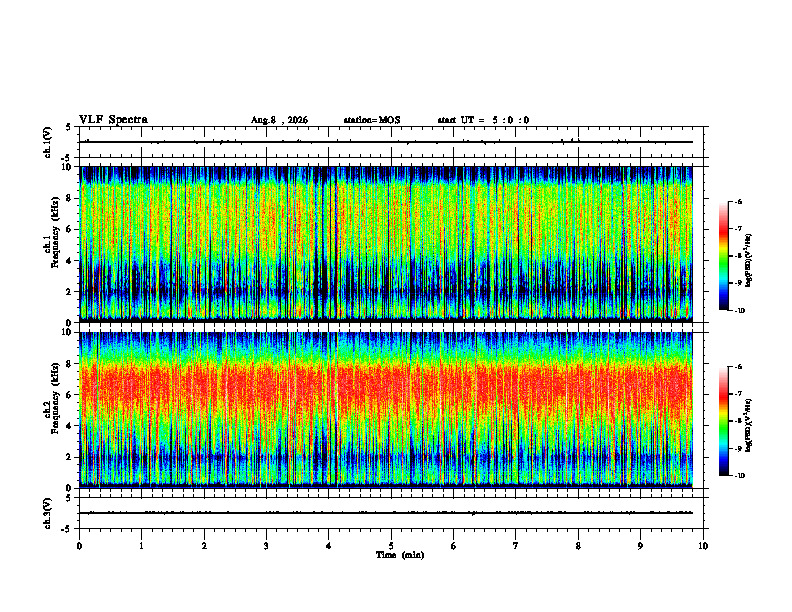Click the ch.1 frequency tick label '4'
Viewport: 792px width, 612px height.
pyautogui.click(x=70, y=261)
